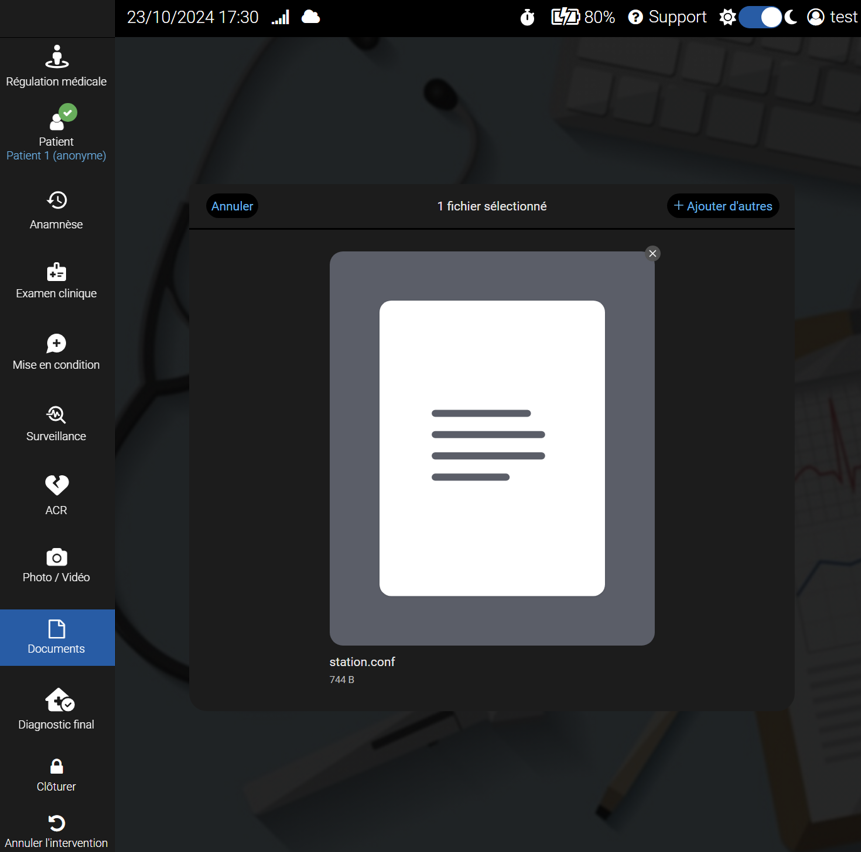Image resolution: width=861 pixels, height=852 pixels.
Task: Go to Examen clinique
Action: click(x=57, y=281)
